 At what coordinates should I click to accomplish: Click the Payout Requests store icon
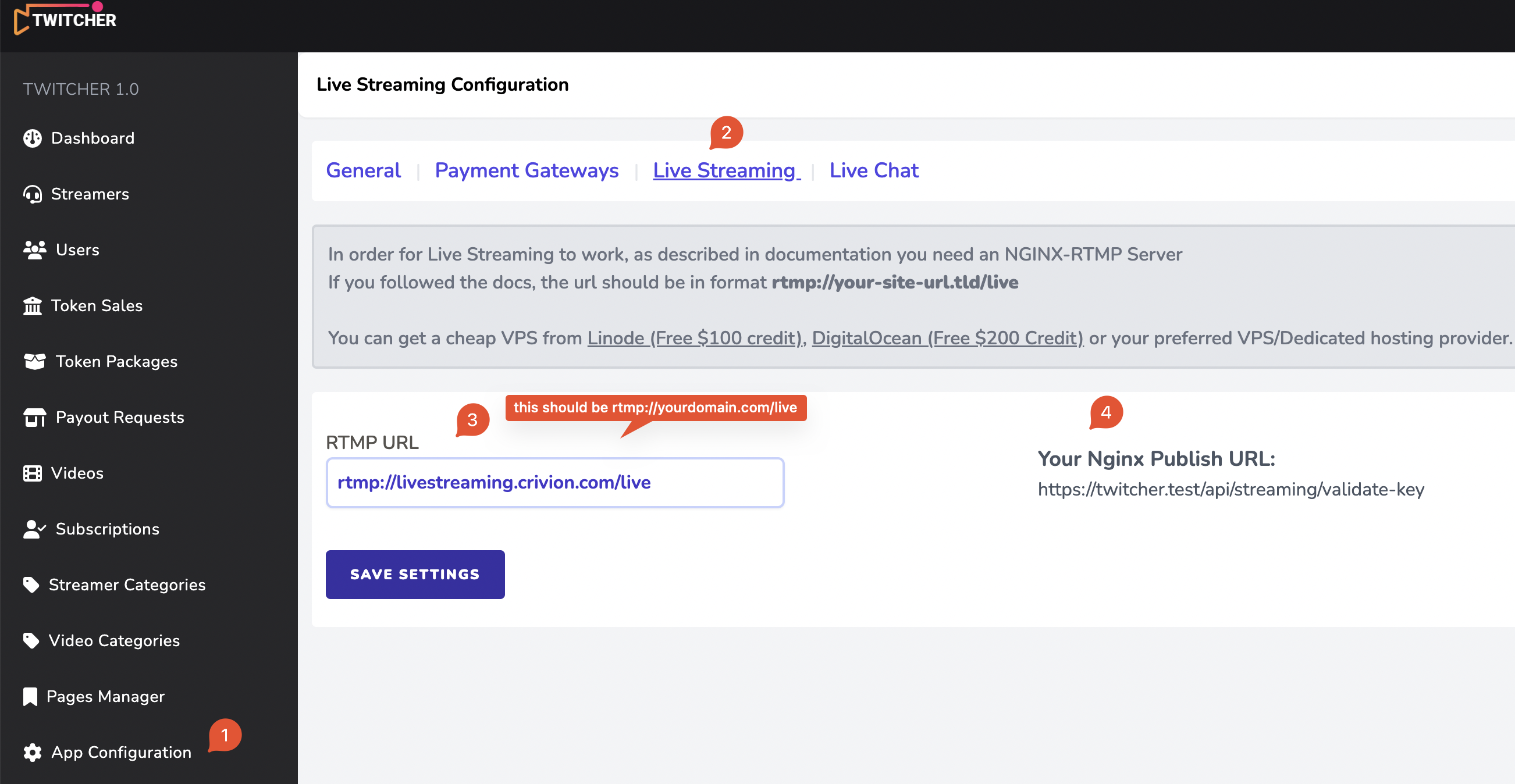point(35,417)
